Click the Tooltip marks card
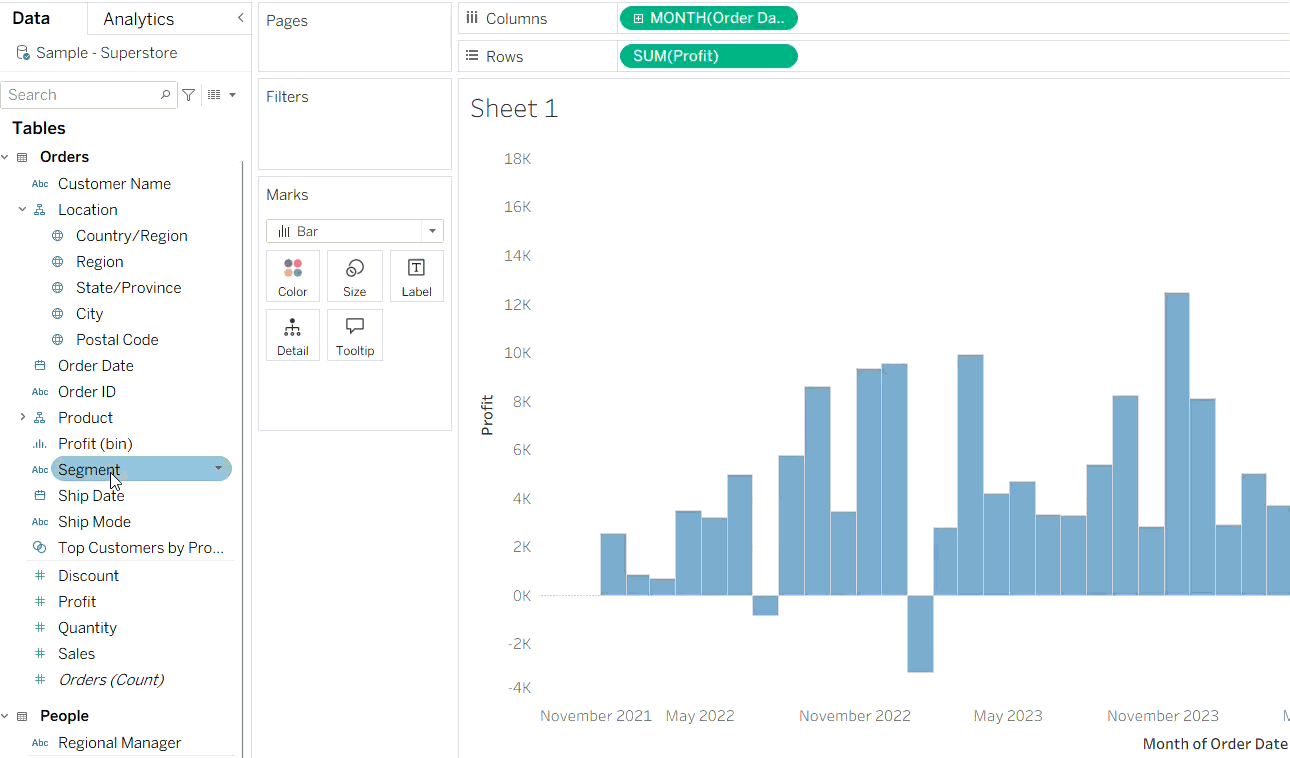 pos(355,335)
